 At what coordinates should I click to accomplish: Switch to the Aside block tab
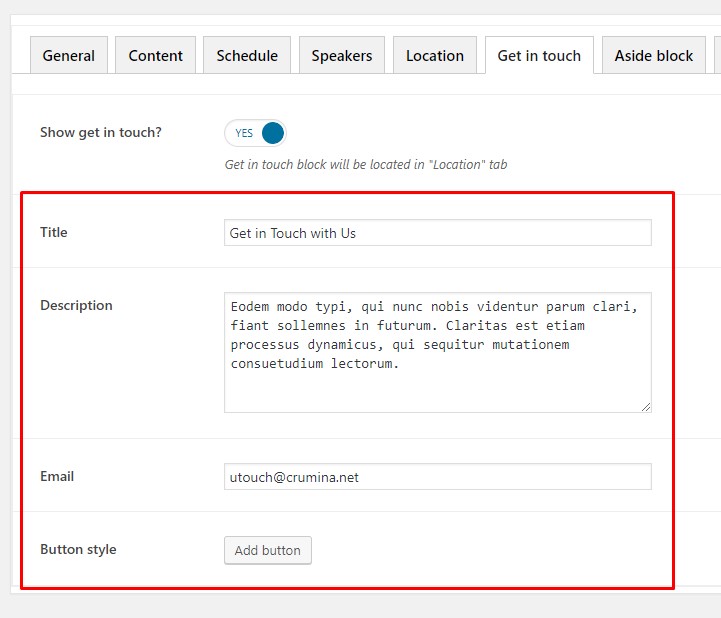tap(653, 56)
